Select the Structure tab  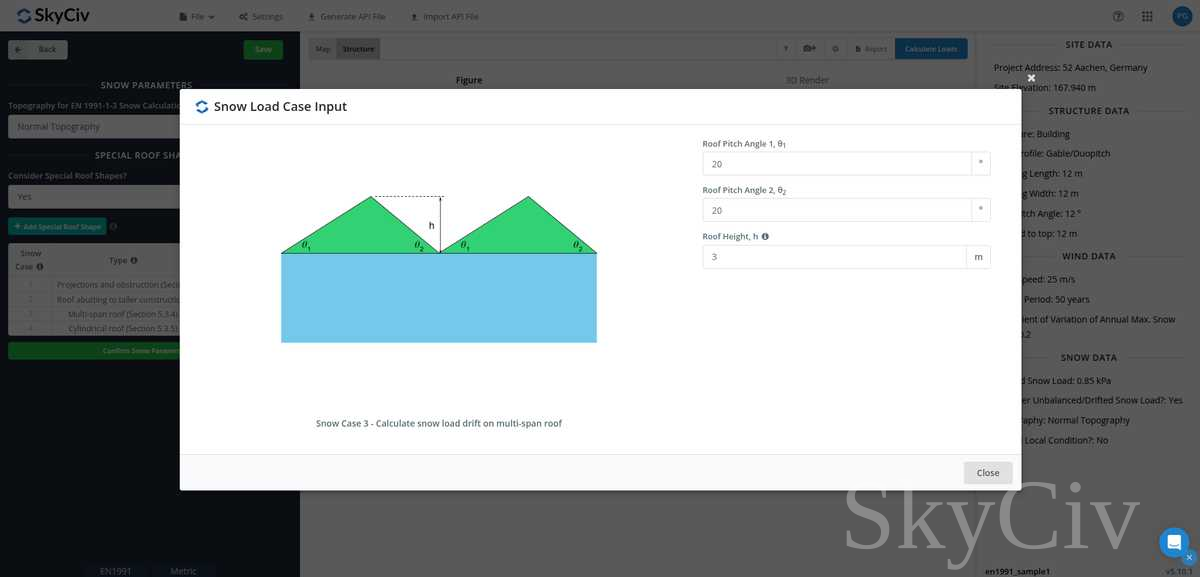point(358,49)
